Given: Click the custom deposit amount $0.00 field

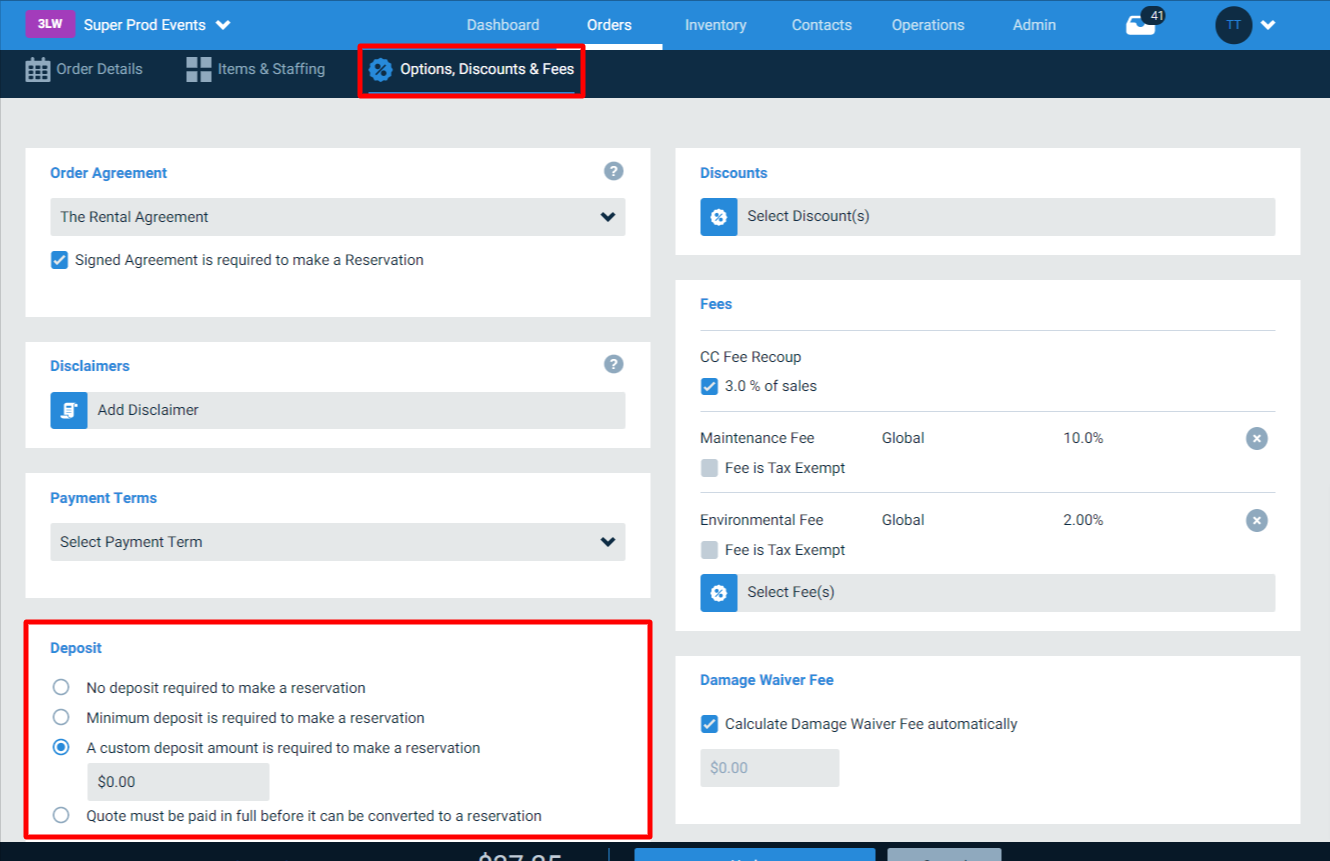Looking at the screenshot, I should pos(179,782).
